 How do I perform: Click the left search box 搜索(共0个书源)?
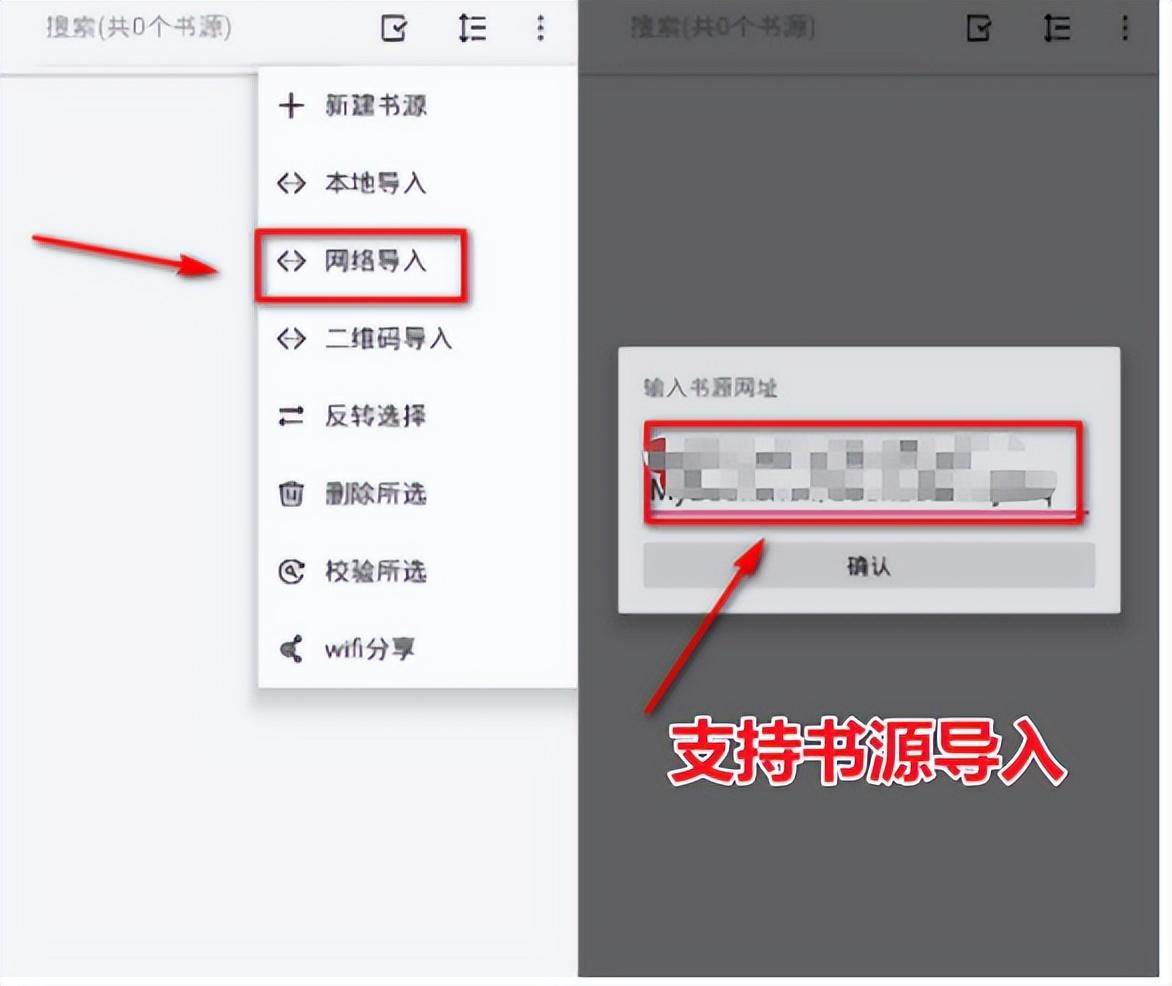tap(139, 28)
